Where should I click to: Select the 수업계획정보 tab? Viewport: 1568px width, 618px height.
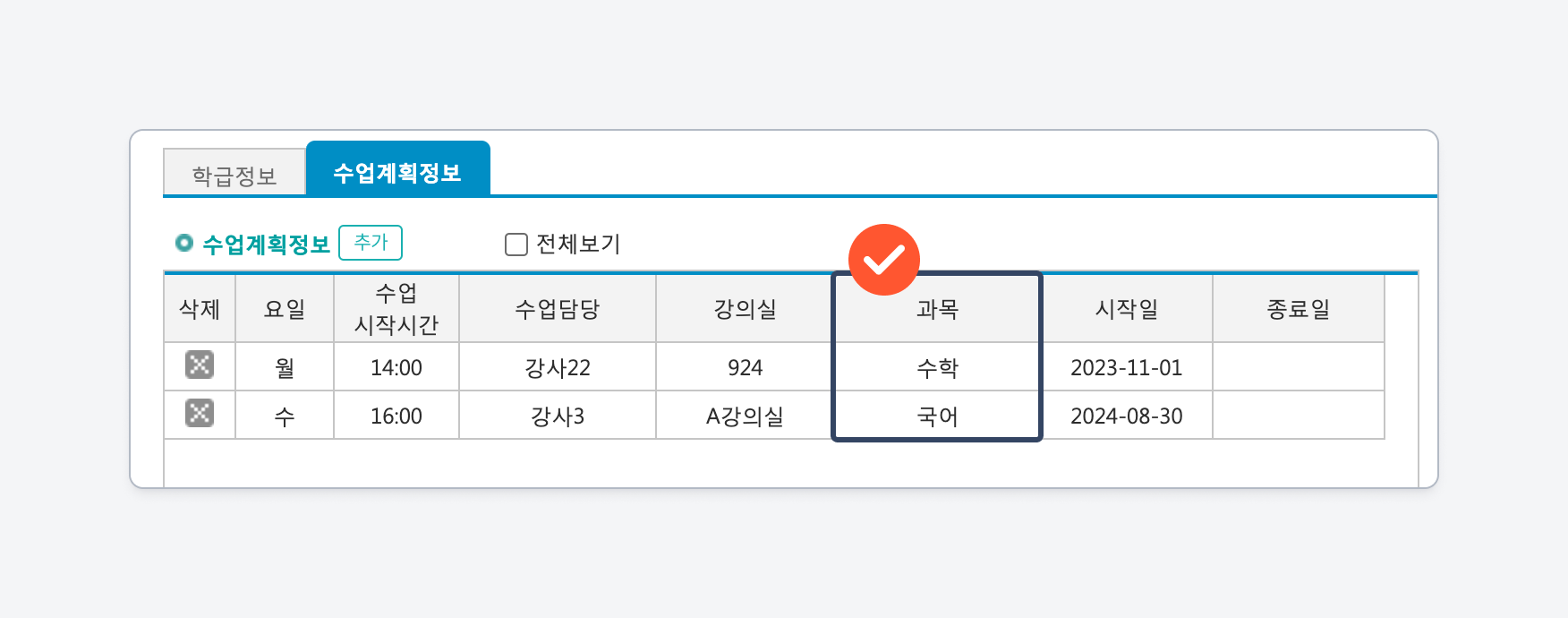tap(397, 172)
